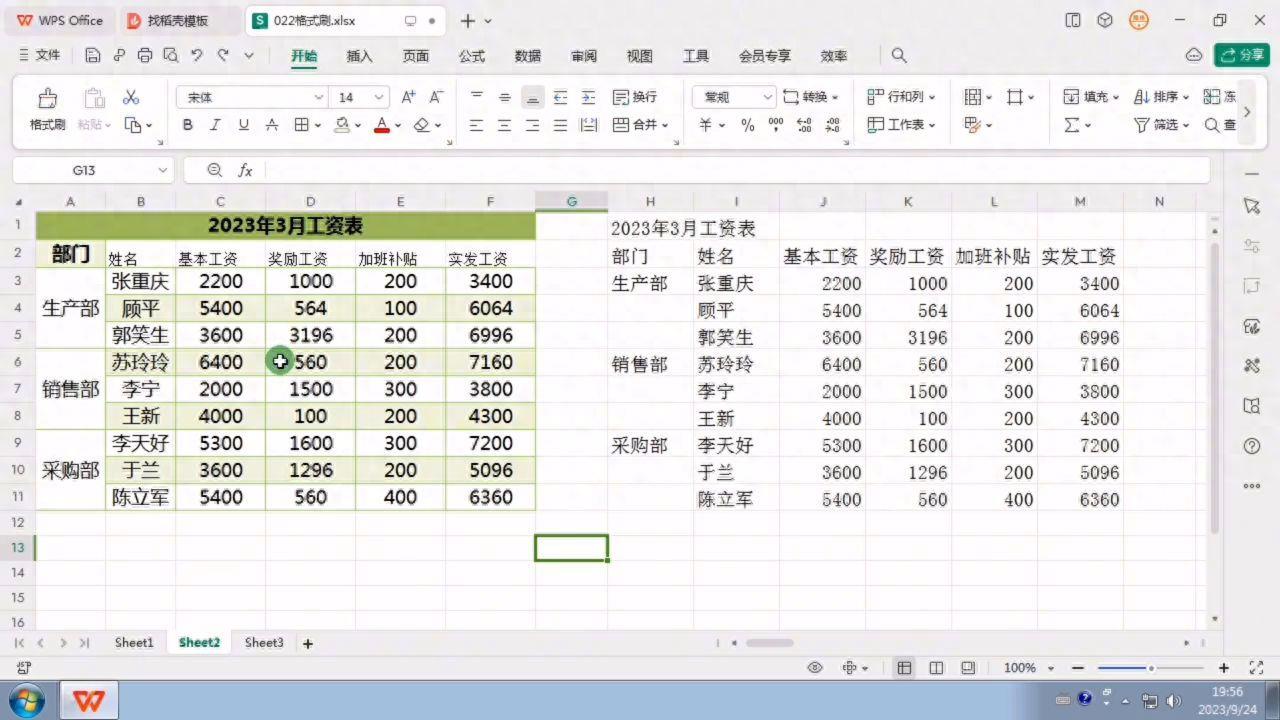Expand the Filter (筛选) dropdown
The width and height of the screenshot is (1280, 720).
[1186, 126]
